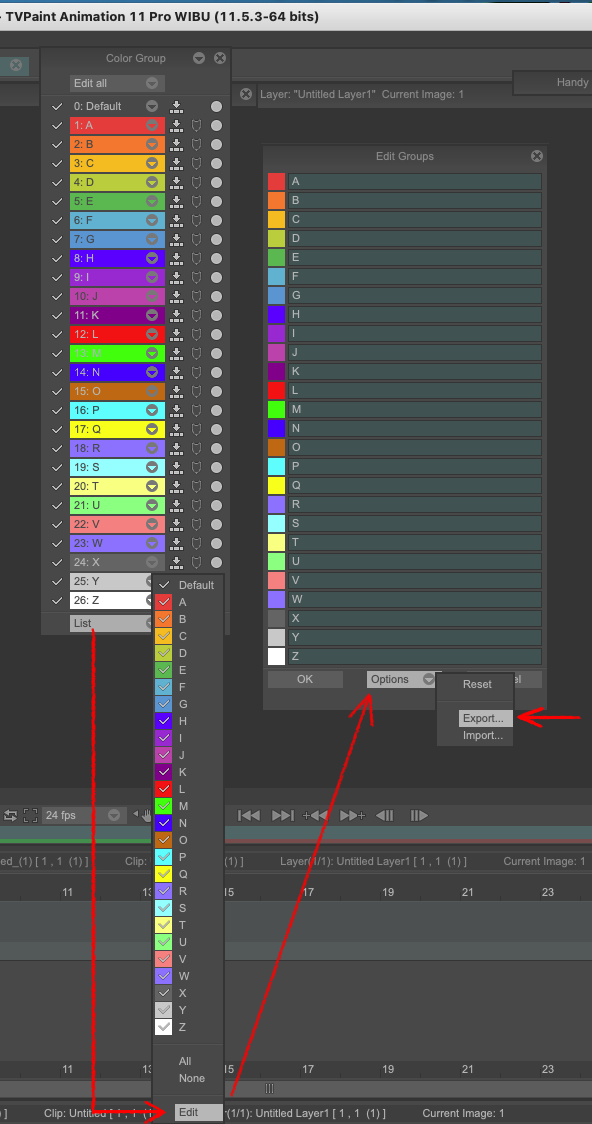Viewport: 592px width, 1124px height.
Task: Select All in the List popup
Action: pyautogui.click(x=185, y=1061)
